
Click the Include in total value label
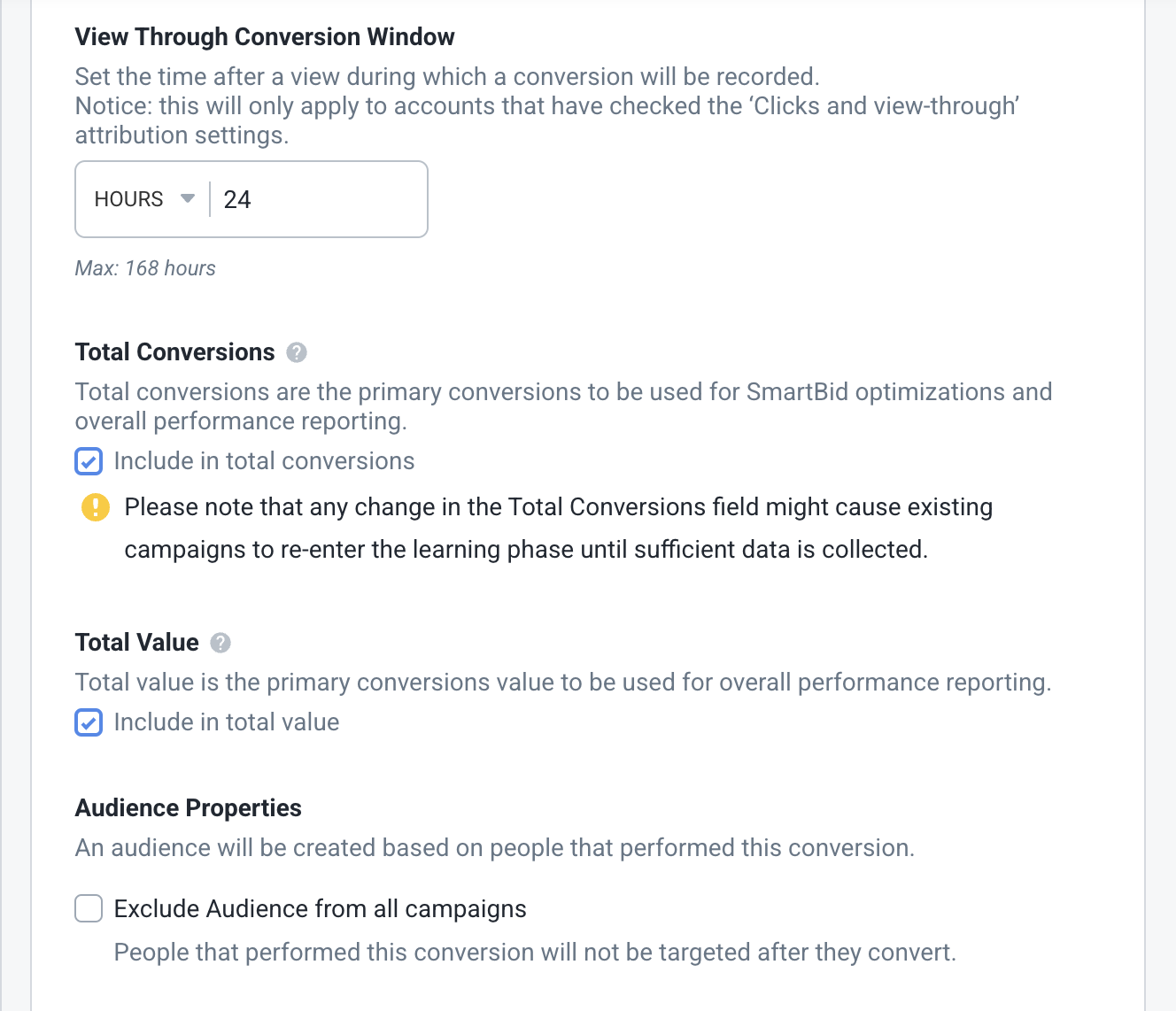point(227,722)
